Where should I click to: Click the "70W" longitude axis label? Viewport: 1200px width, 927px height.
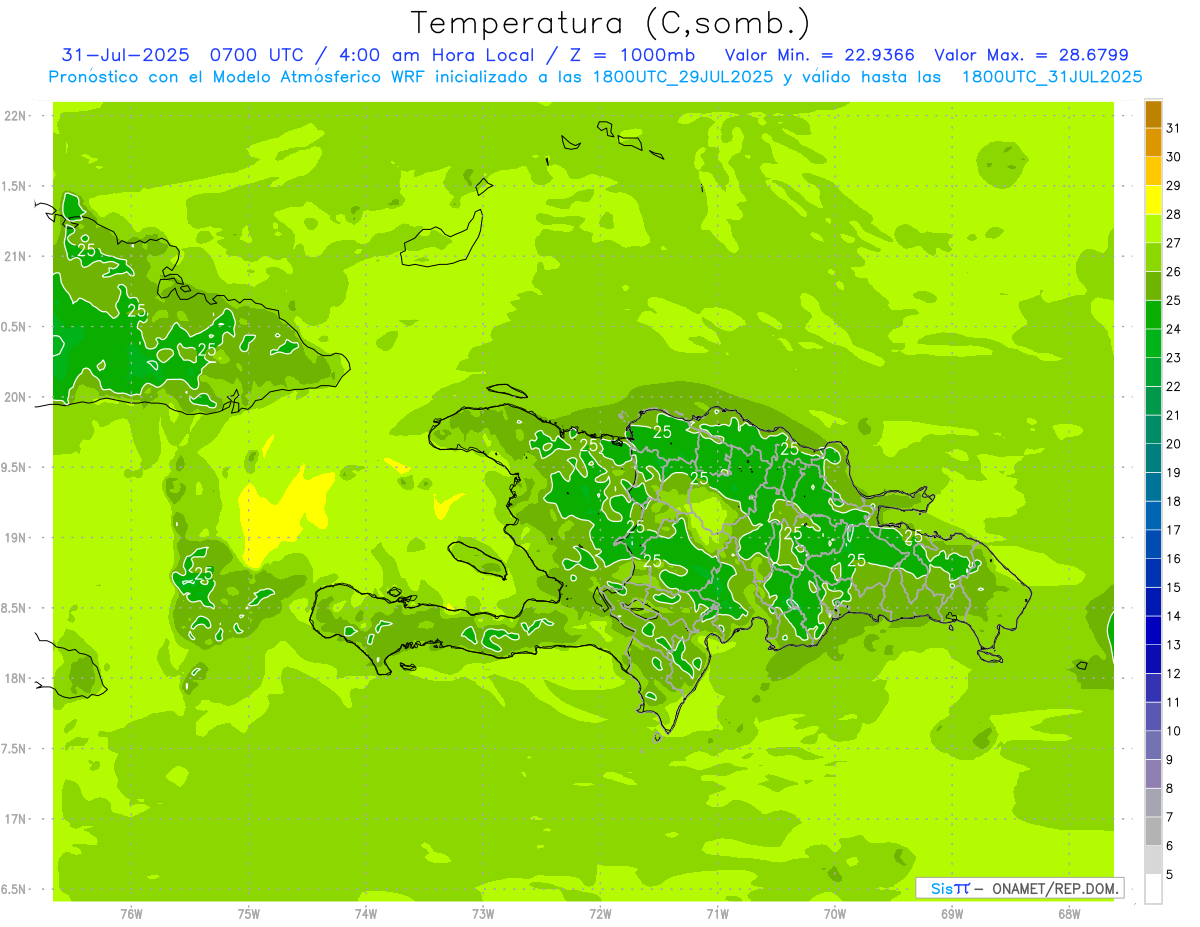(835, 913)
